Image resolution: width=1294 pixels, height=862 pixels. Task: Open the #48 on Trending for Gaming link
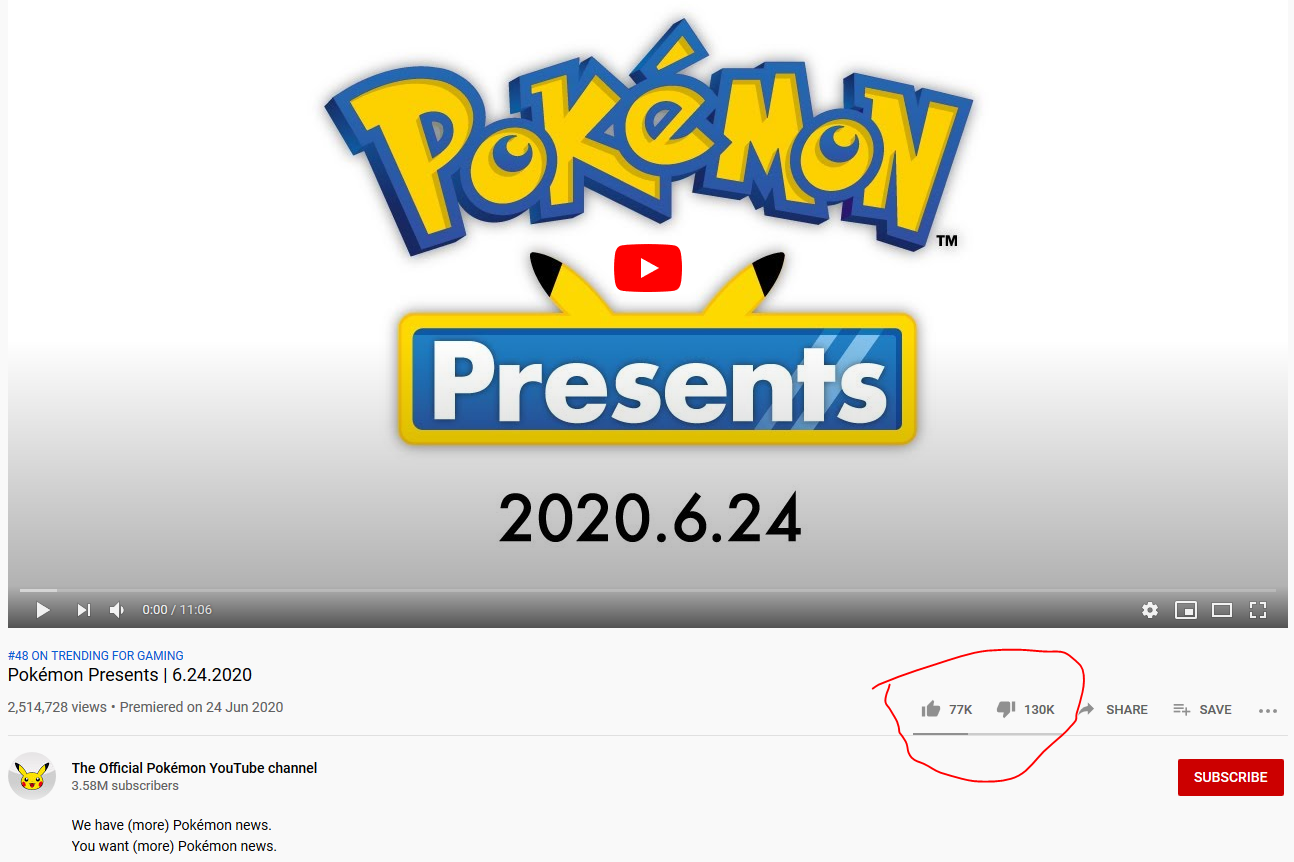pos(96,656)
